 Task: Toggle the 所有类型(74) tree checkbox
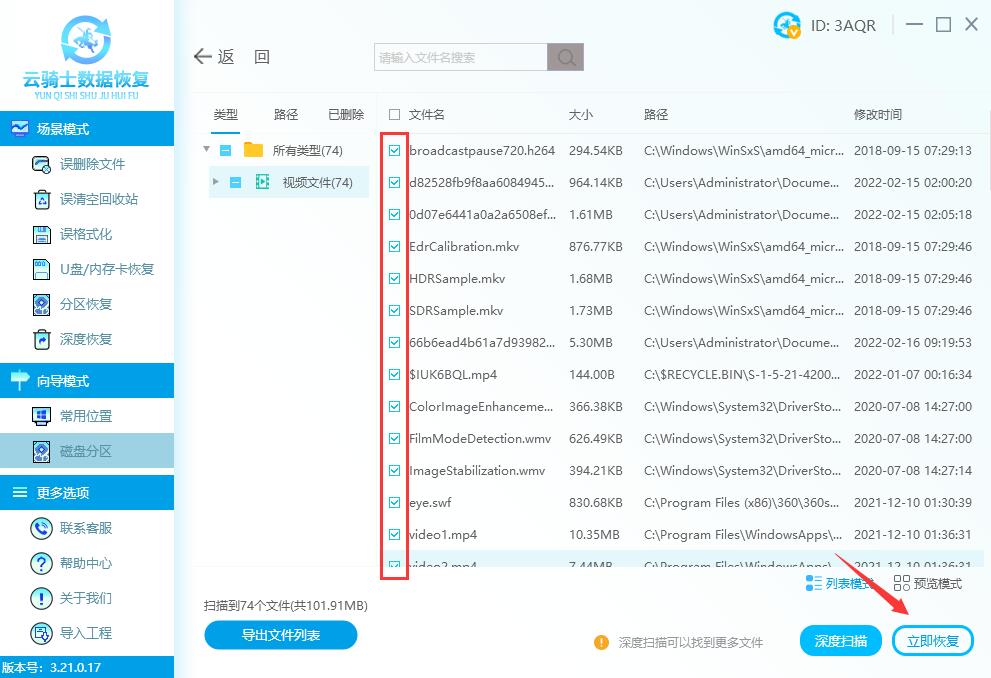226,150
